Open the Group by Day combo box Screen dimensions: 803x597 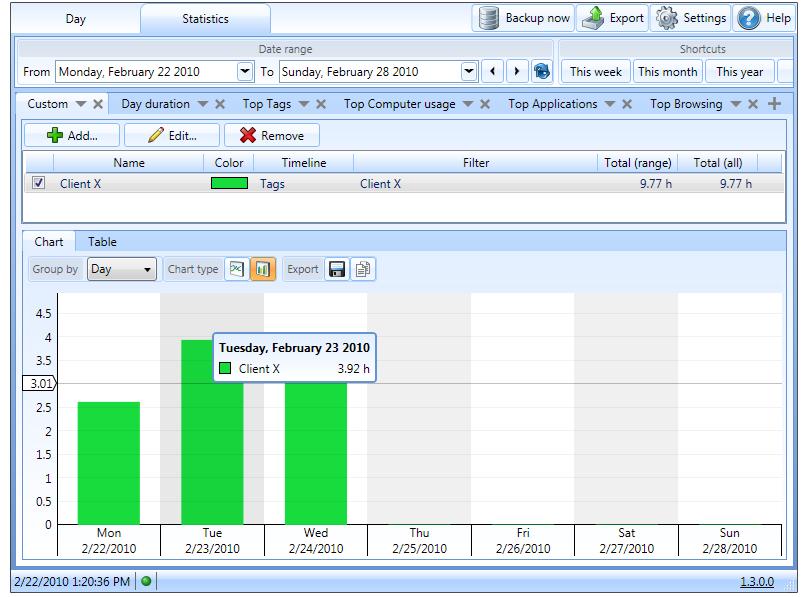[x=122, y=269]
